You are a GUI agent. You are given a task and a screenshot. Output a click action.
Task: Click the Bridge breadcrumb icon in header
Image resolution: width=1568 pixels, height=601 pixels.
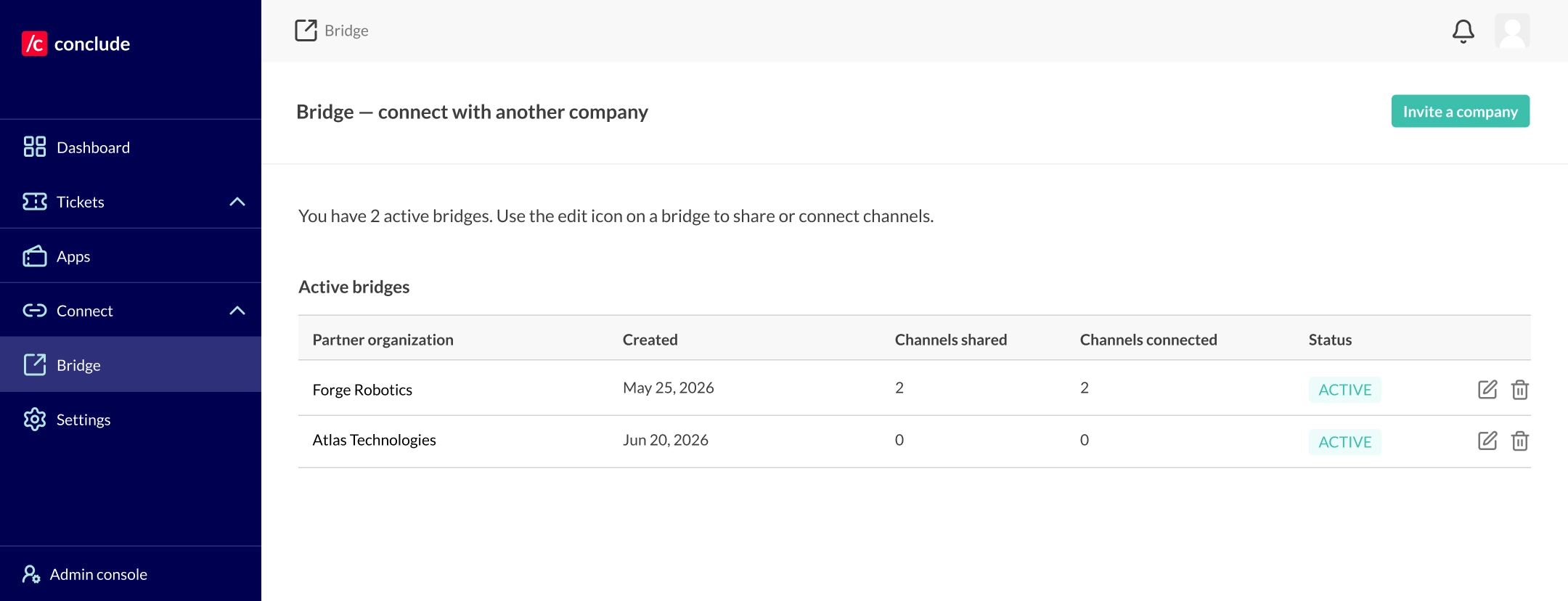[x=306, y=30]
